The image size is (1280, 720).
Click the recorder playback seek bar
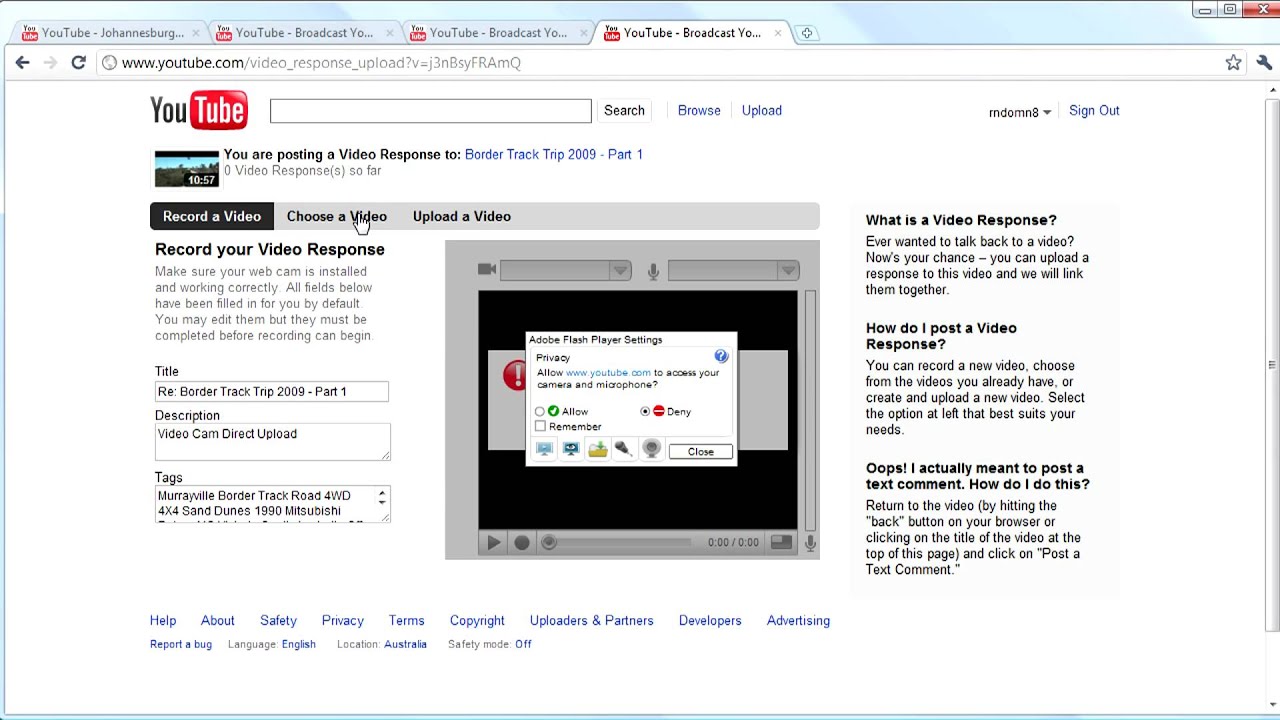coord(616,542)
